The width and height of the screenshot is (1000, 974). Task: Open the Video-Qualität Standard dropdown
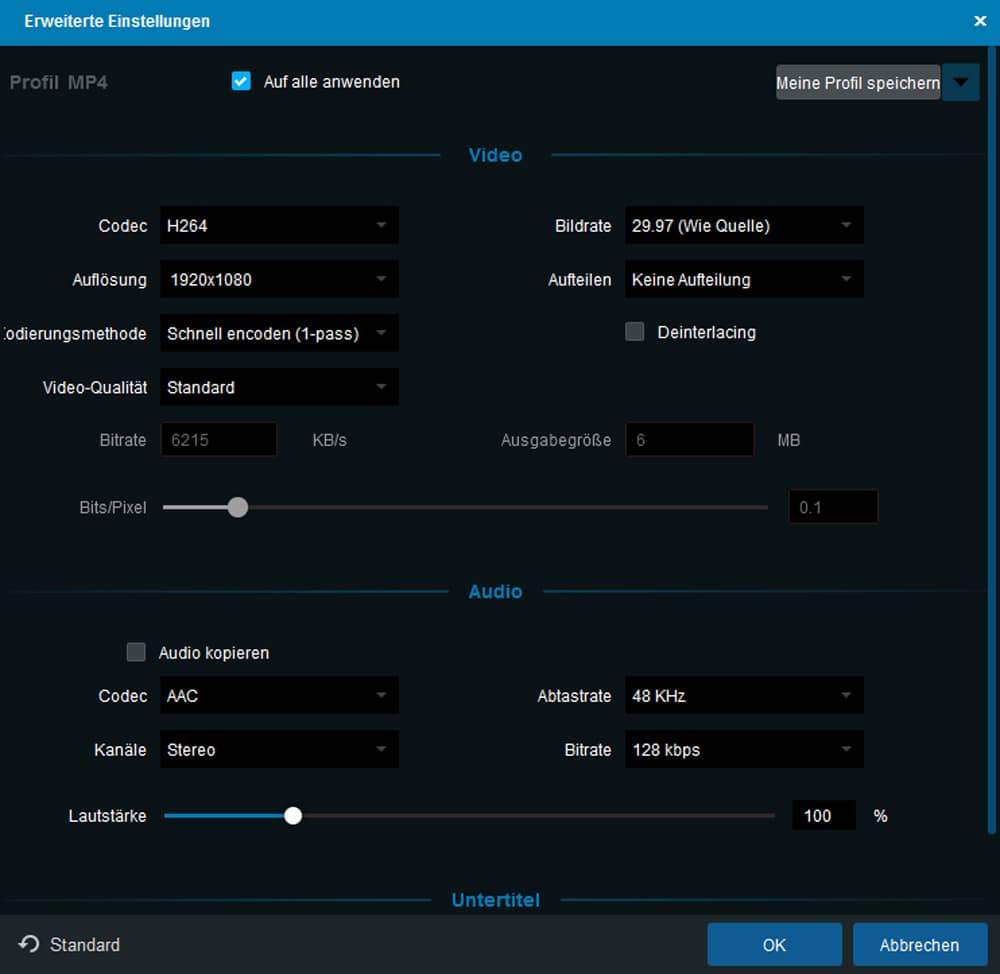(x=279, y=388)
